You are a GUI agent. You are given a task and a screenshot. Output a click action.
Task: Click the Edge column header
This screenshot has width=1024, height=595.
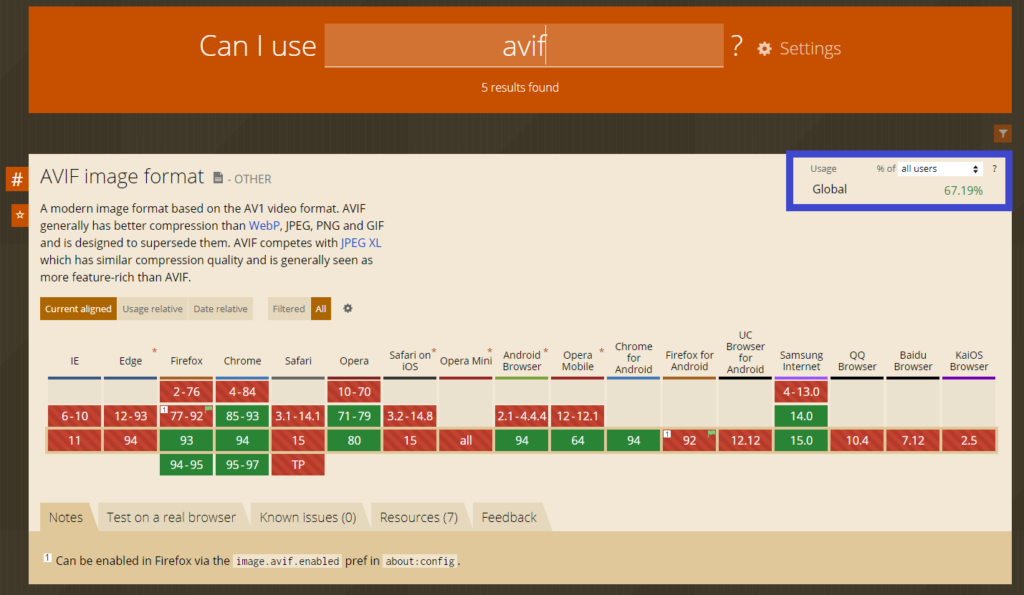tap(131, 361)
